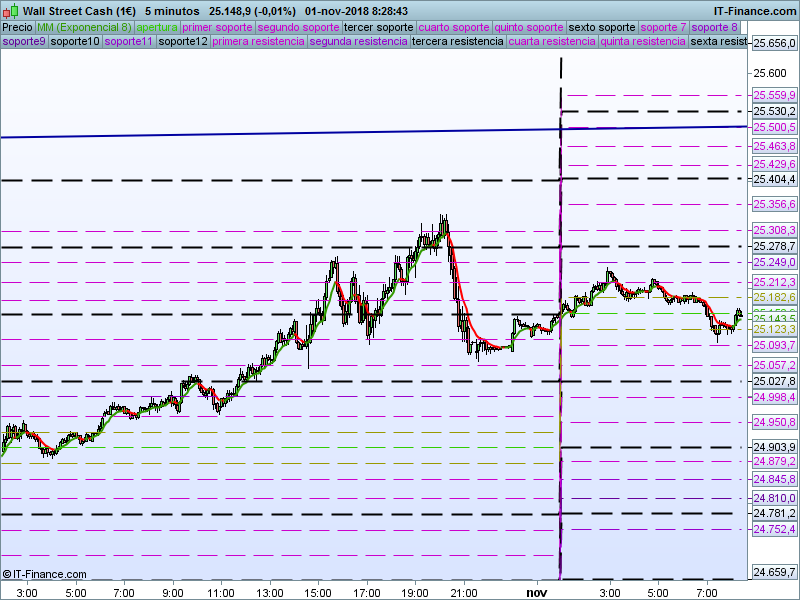Click soporte 8 indicator label
800x600 pixels.
click(714, 28)
